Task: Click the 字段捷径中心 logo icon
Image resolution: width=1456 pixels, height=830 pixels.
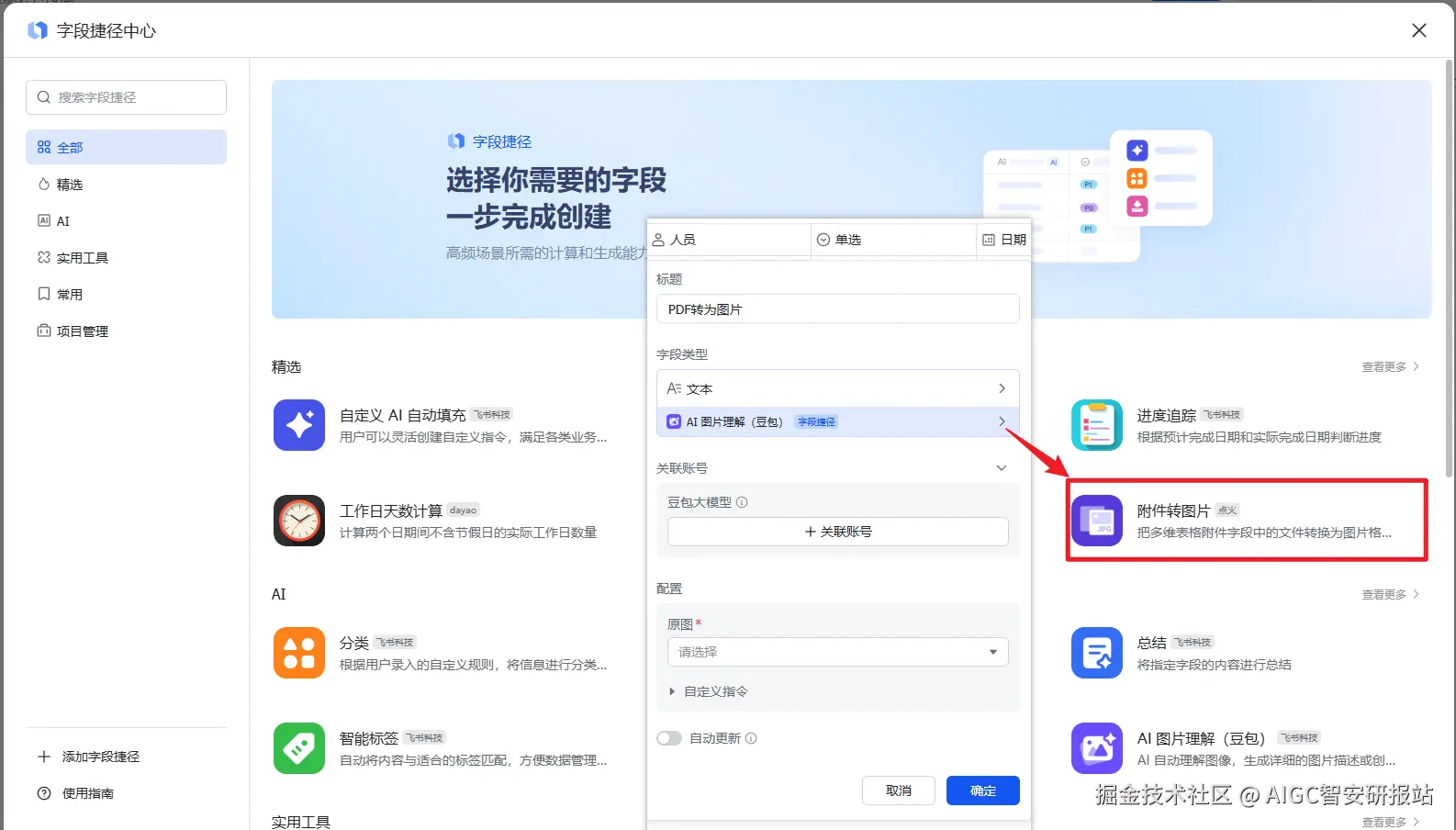Action: pos(38,30)
